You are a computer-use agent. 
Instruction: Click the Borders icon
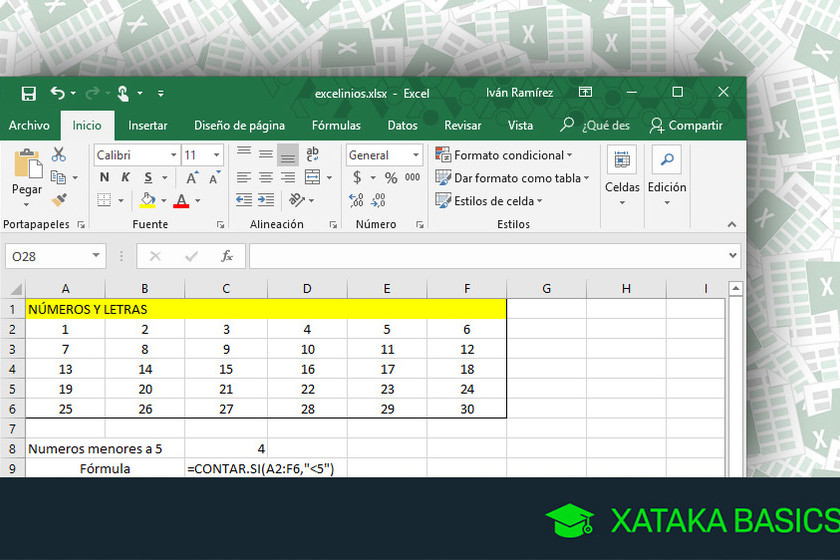click(104, 200)
